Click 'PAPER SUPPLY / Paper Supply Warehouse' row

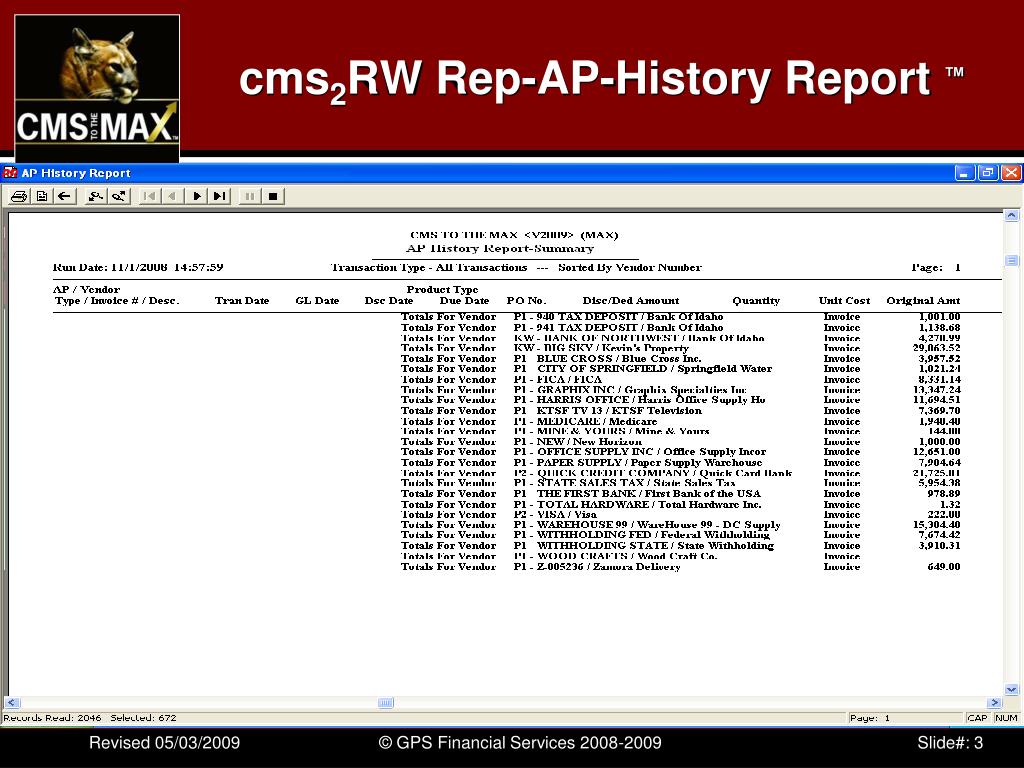680,462
